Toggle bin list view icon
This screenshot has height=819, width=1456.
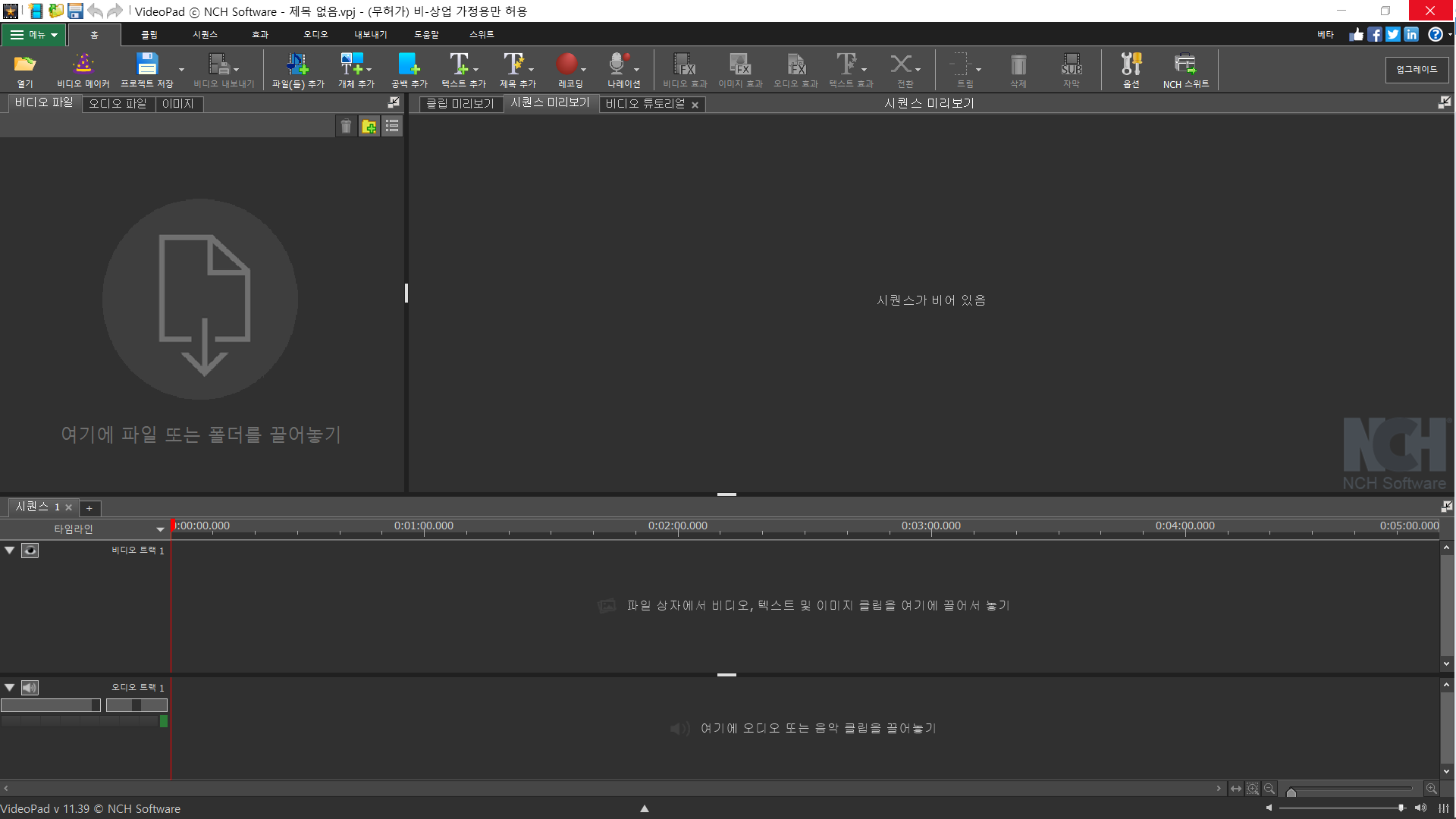coord(392,127)
